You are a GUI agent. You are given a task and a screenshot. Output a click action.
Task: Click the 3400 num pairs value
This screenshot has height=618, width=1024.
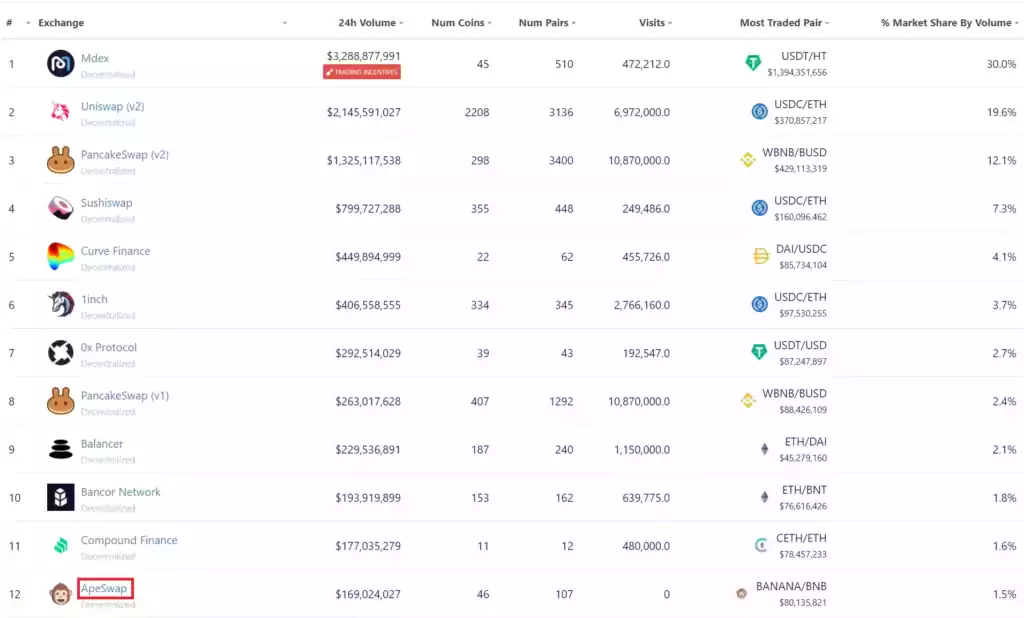pyautogui.click(x=561, y=161)
